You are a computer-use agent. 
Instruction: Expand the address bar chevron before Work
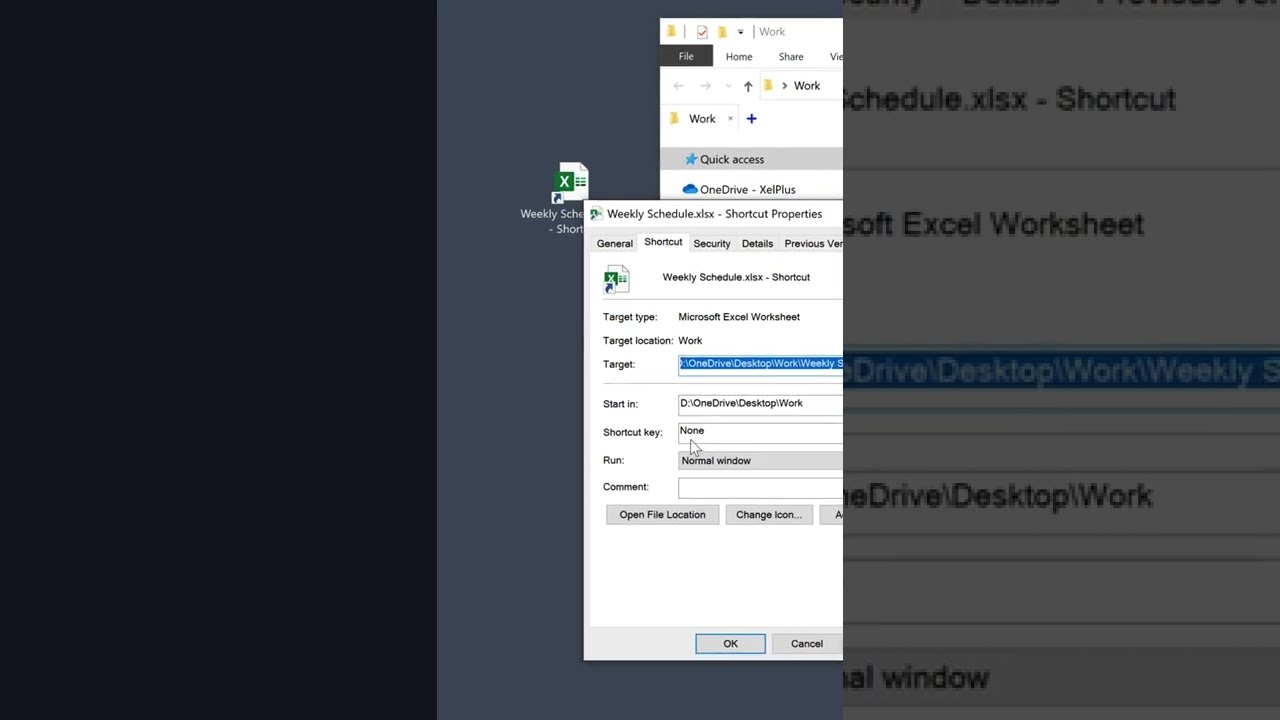coord(784,86)
